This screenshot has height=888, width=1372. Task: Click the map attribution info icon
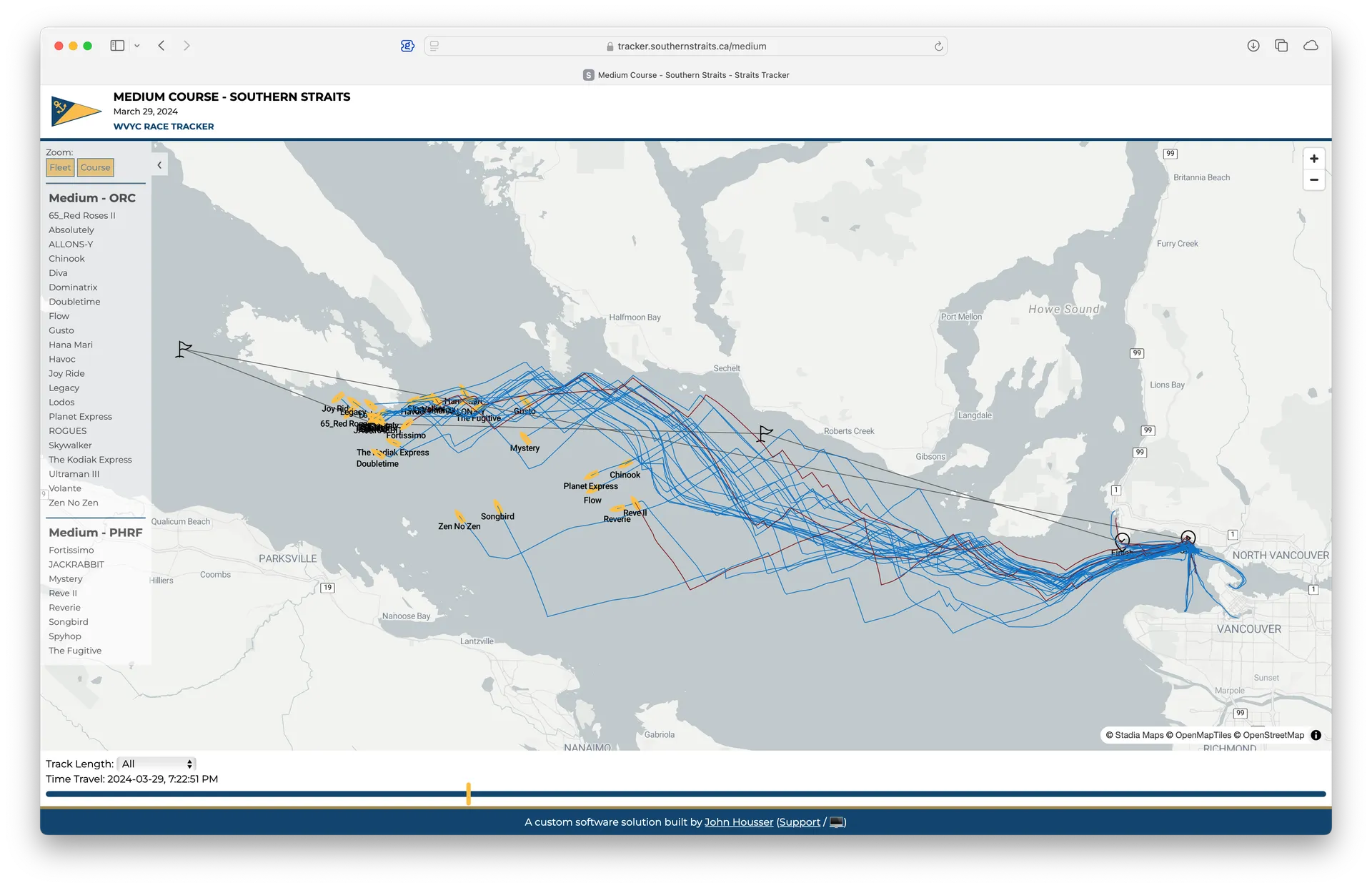(1316, 735)
